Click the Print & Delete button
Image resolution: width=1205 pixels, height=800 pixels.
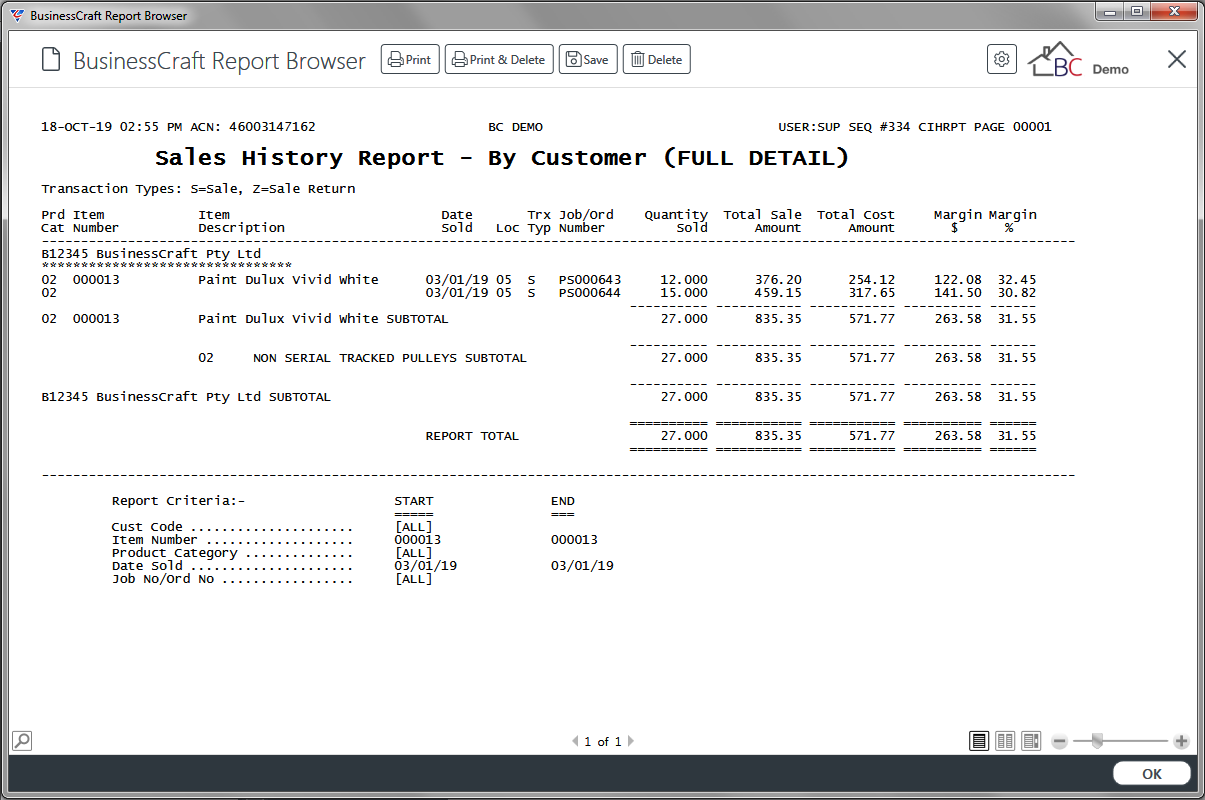click(x=499, y=60)
